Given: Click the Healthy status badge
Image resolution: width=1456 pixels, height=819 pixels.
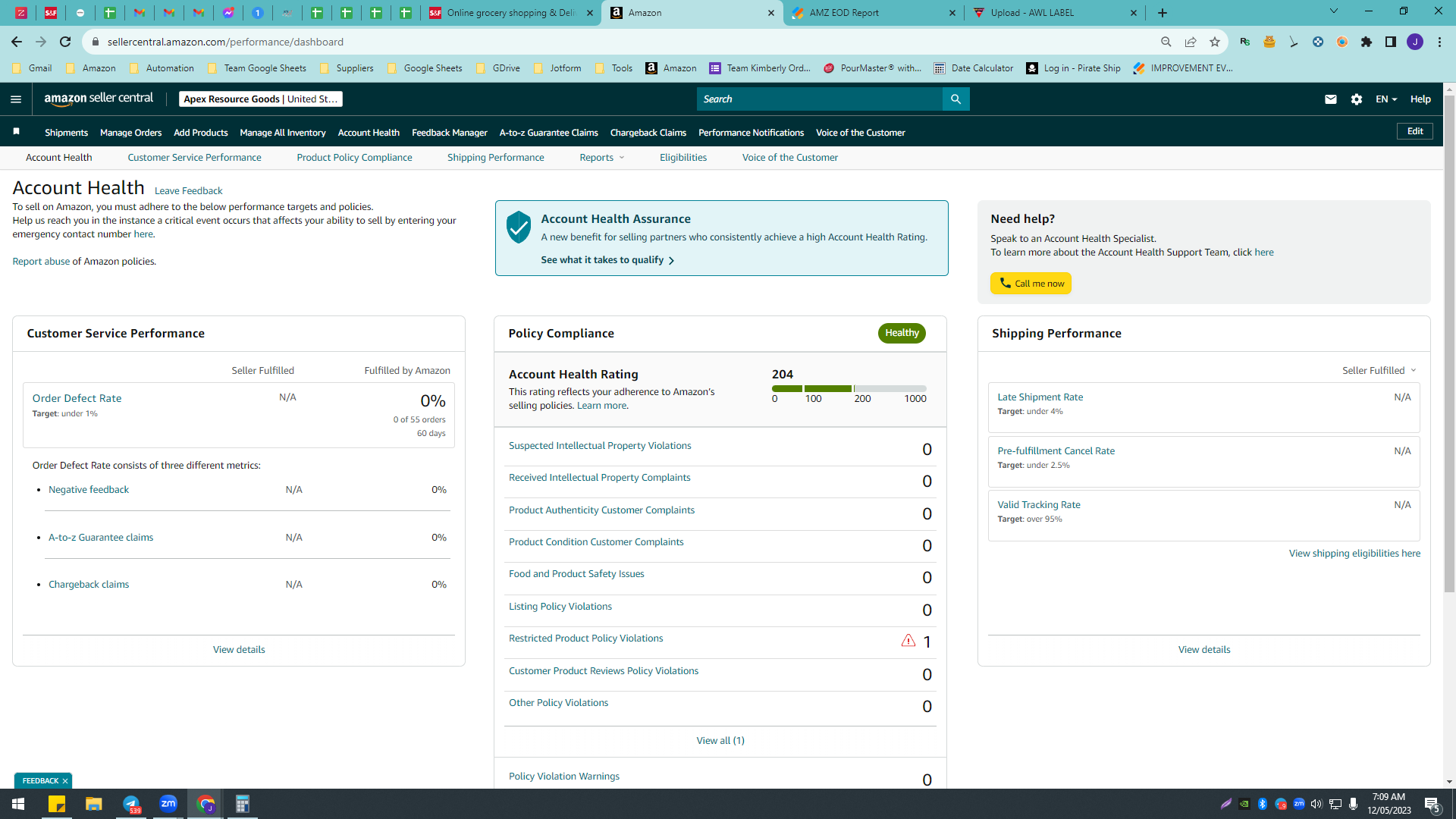Looking at the screenshot, I should click(902, 333).
